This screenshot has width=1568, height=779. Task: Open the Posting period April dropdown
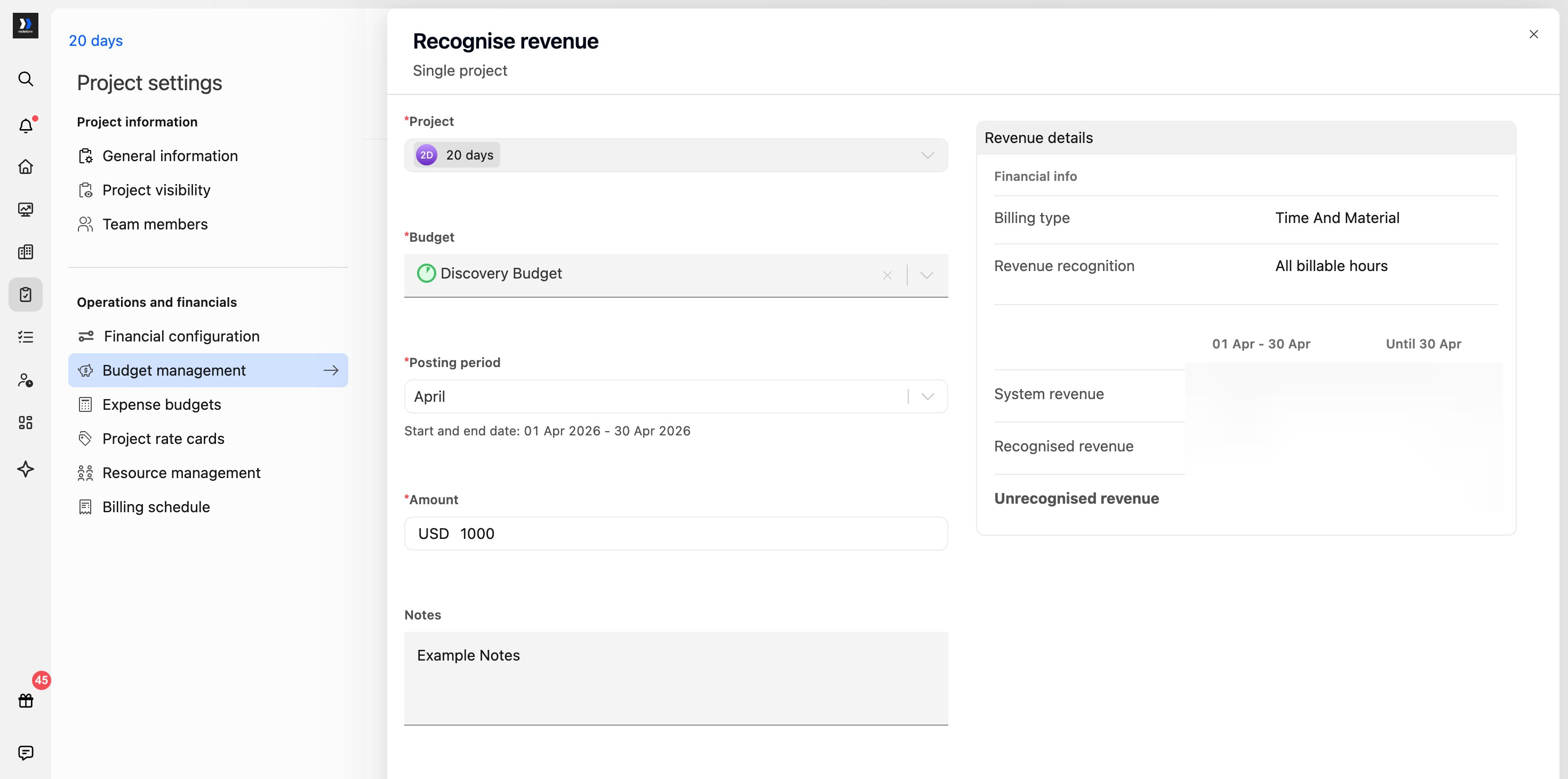[x=676, y=396]
